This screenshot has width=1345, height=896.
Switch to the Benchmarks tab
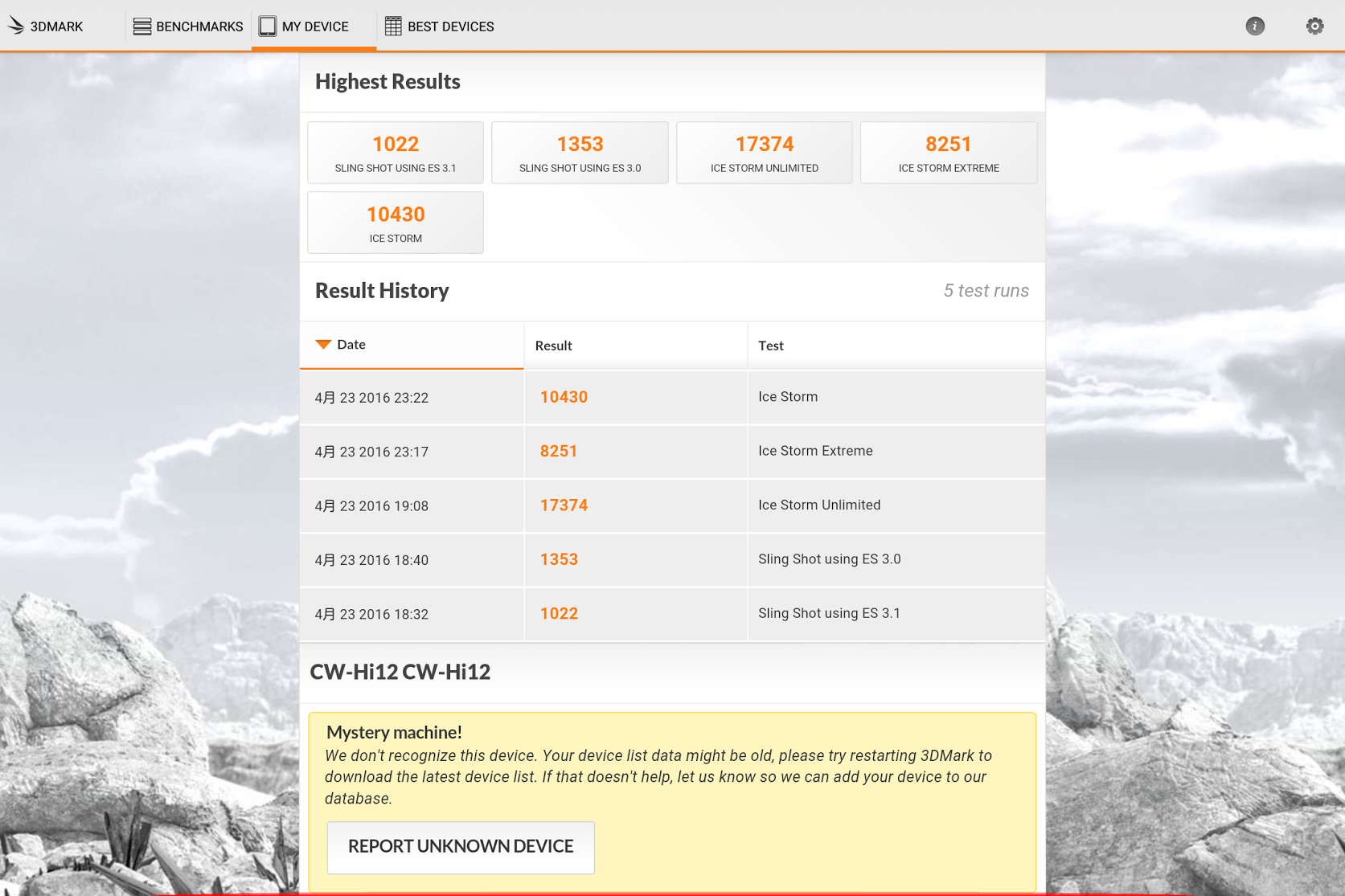[x=188, y=26]
